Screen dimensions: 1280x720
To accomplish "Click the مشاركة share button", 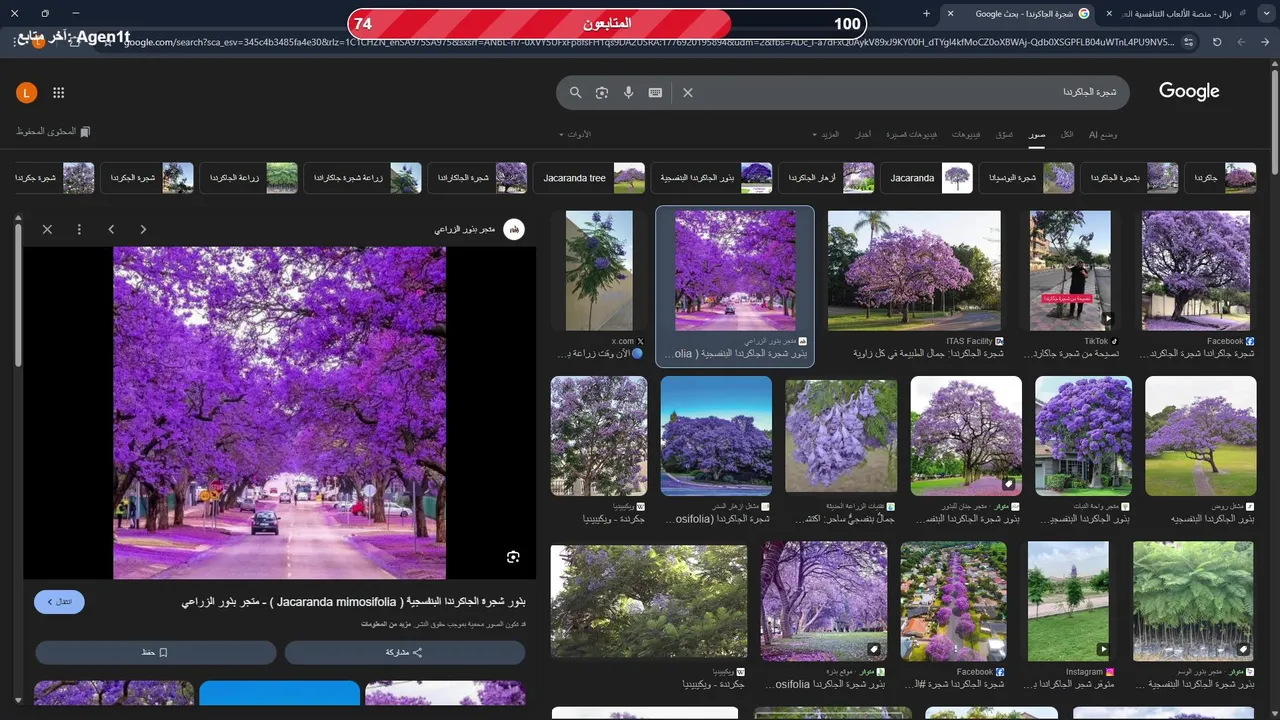I will 405,652.
